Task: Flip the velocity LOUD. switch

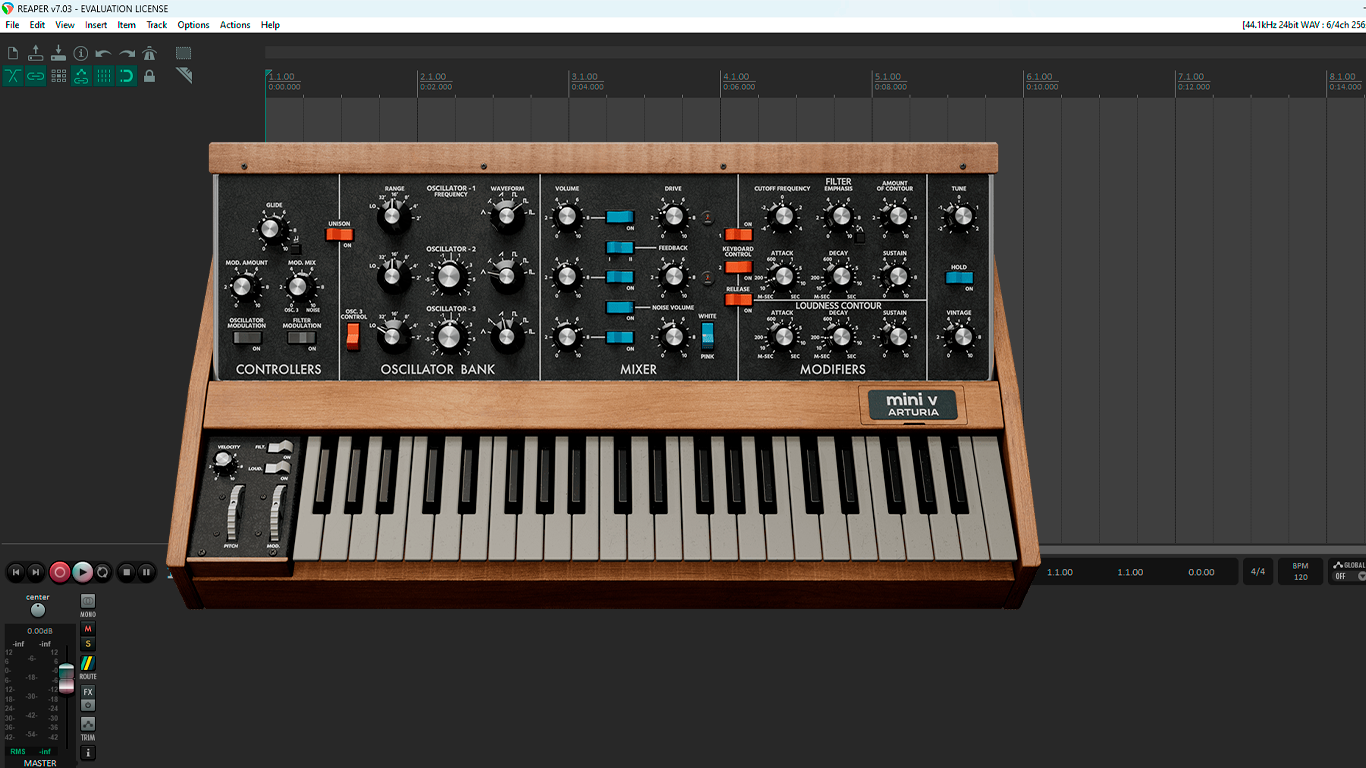Action: tap(279, 467)
